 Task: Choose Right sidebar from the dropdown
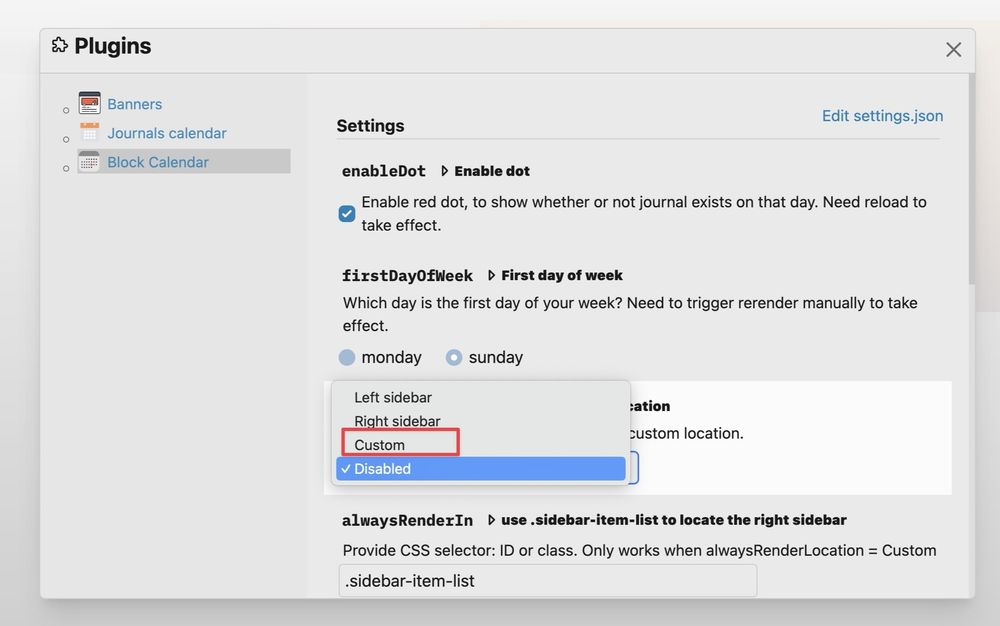coord(480,421)
